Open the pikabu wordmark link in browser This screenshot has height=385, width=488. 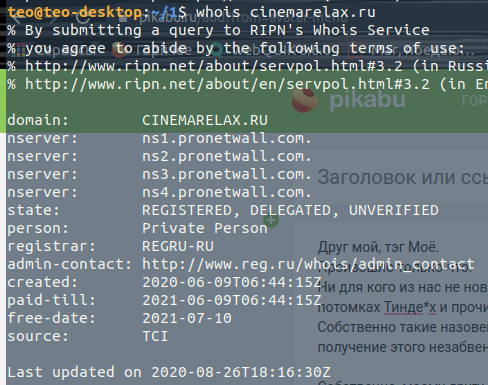(x=368, y=100)
